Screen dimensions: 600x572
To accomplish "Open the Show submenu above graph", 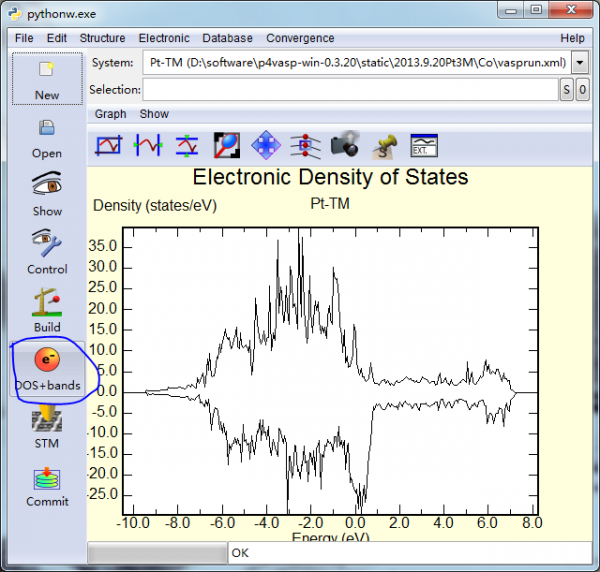I will 154,114.
